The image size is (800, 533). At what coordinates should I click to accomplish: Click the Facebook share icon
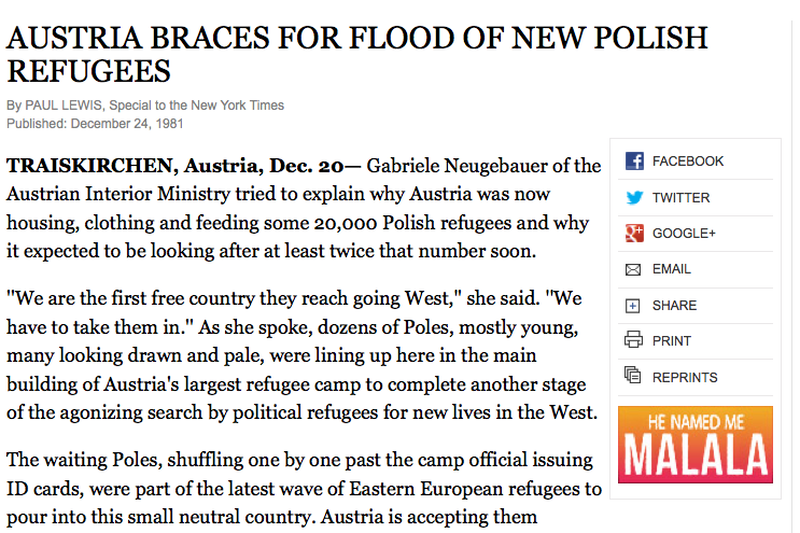[x=634, y=161]
